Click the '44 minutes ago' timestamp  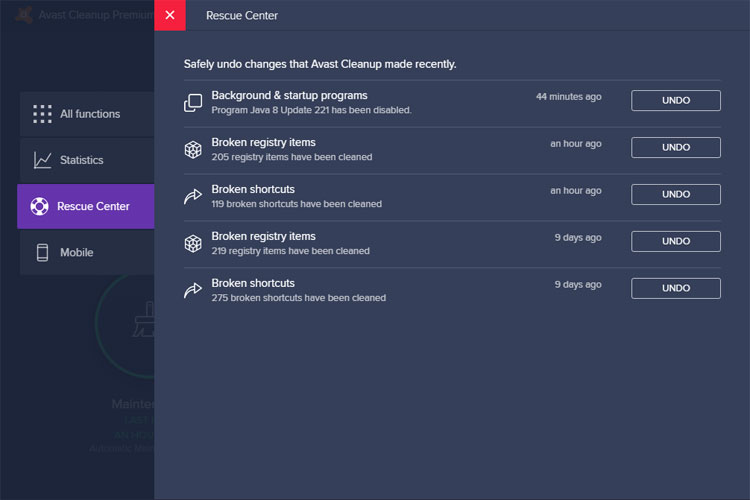point(568,97)
